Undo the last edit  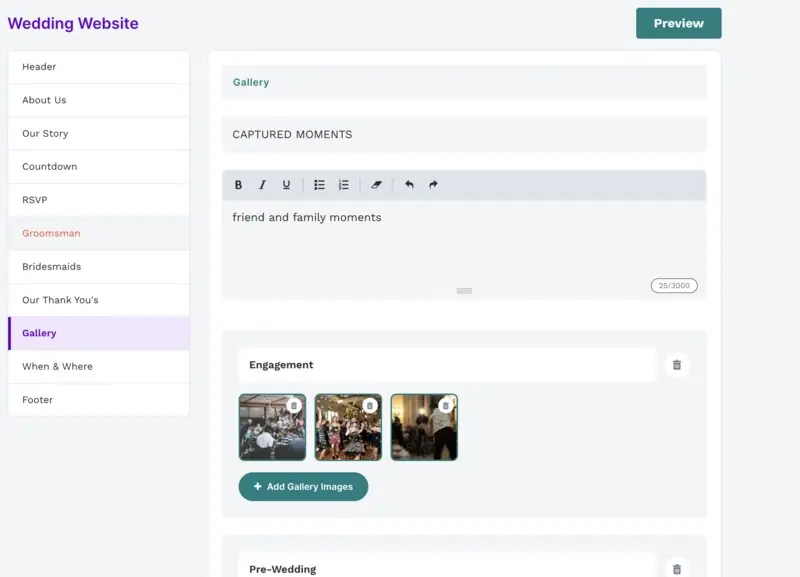[x=409, y=185]
